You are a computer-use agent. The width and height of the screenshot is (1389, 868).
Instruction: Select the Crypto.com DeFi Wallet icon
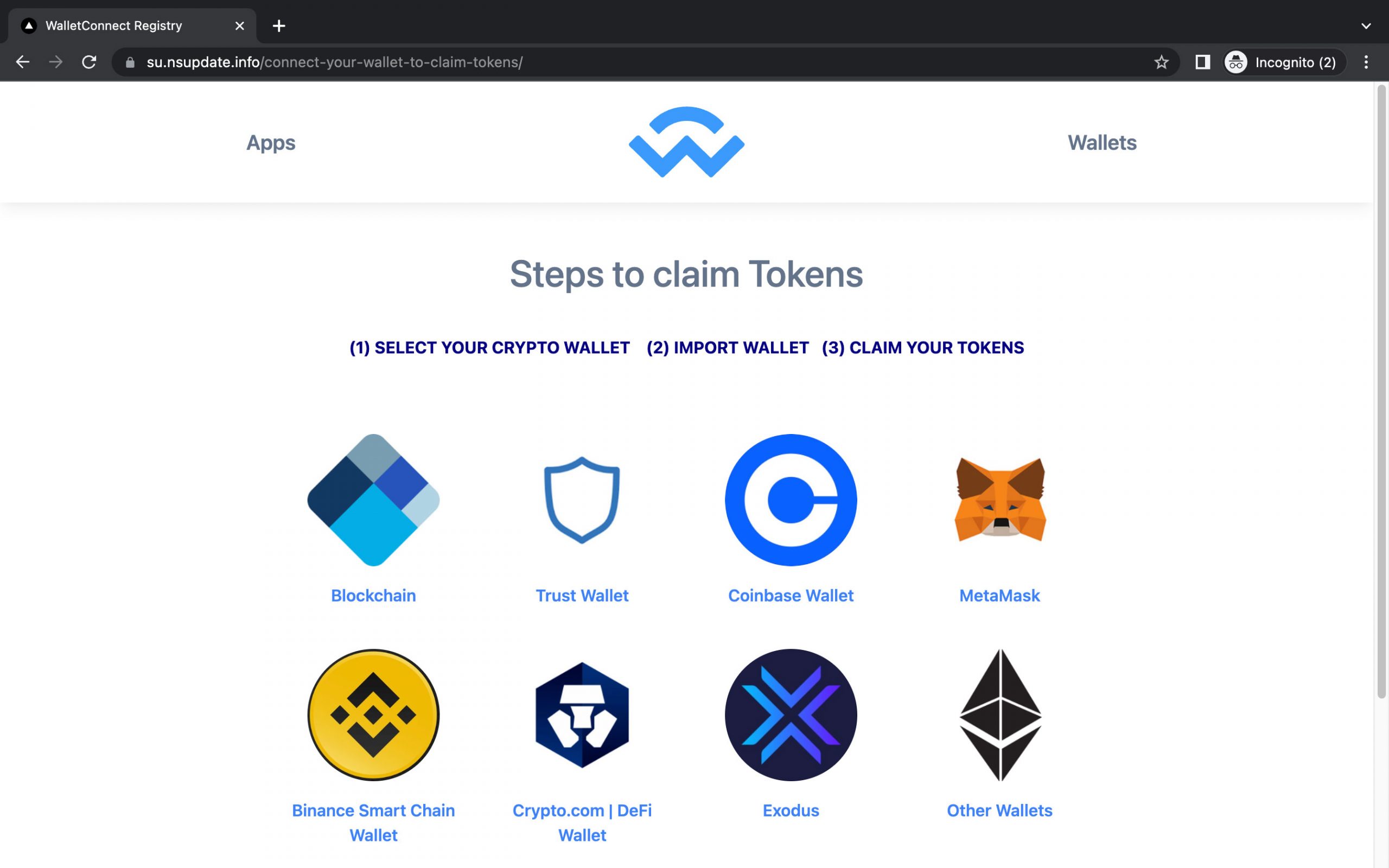click(582, 714)
